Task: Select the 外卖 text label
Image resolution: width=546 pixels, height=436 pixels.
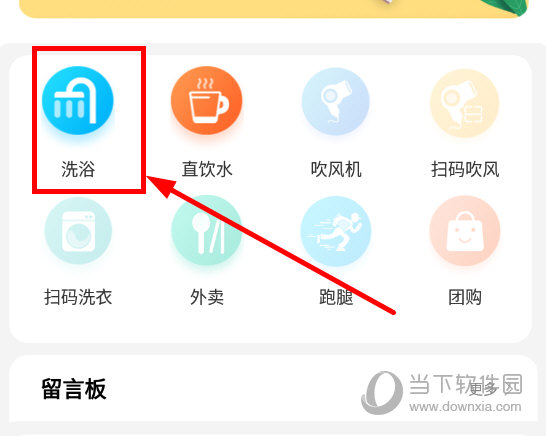Action: pos(207,297)
